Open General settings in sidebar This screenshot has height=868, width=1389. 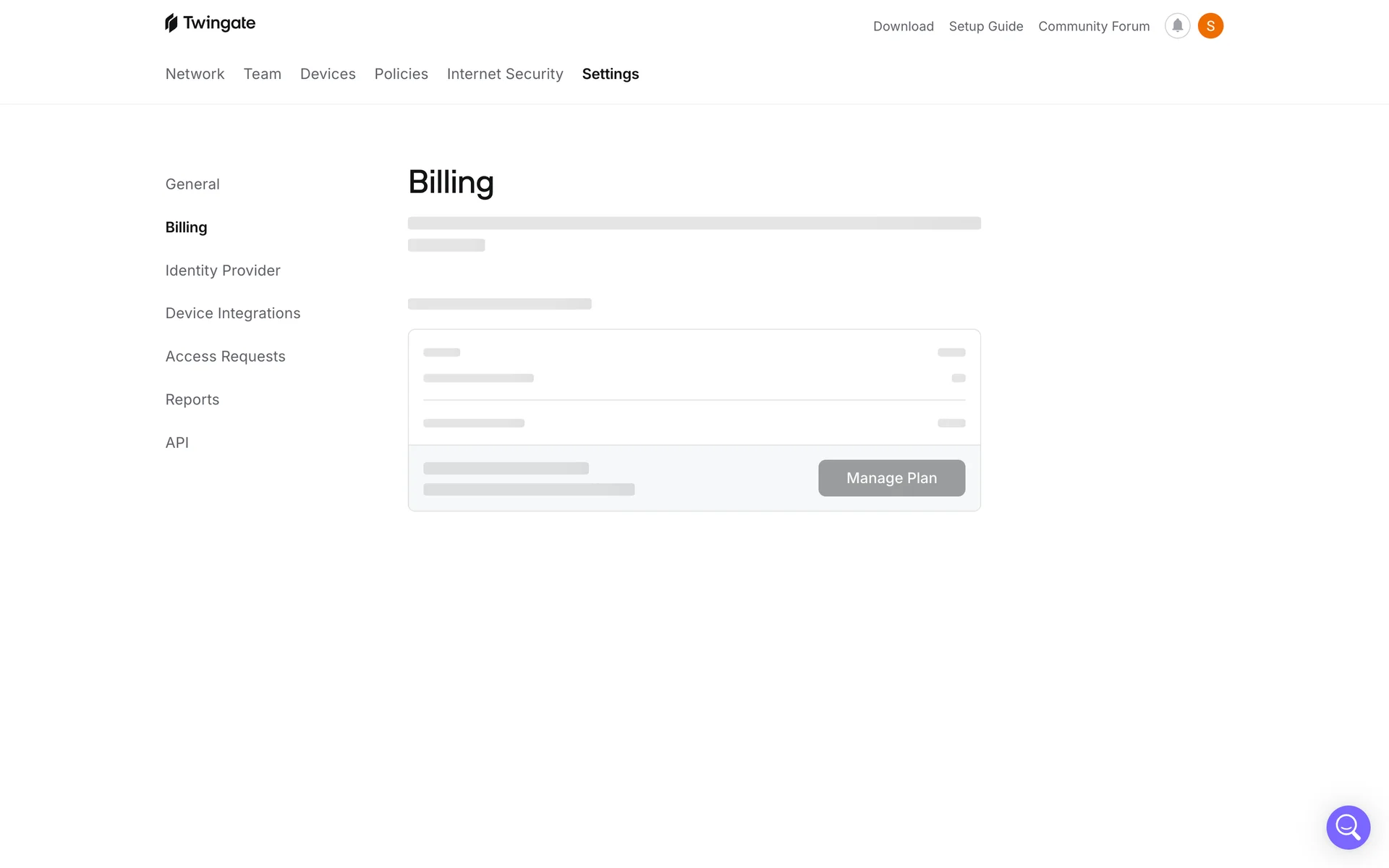coord(192,184)
